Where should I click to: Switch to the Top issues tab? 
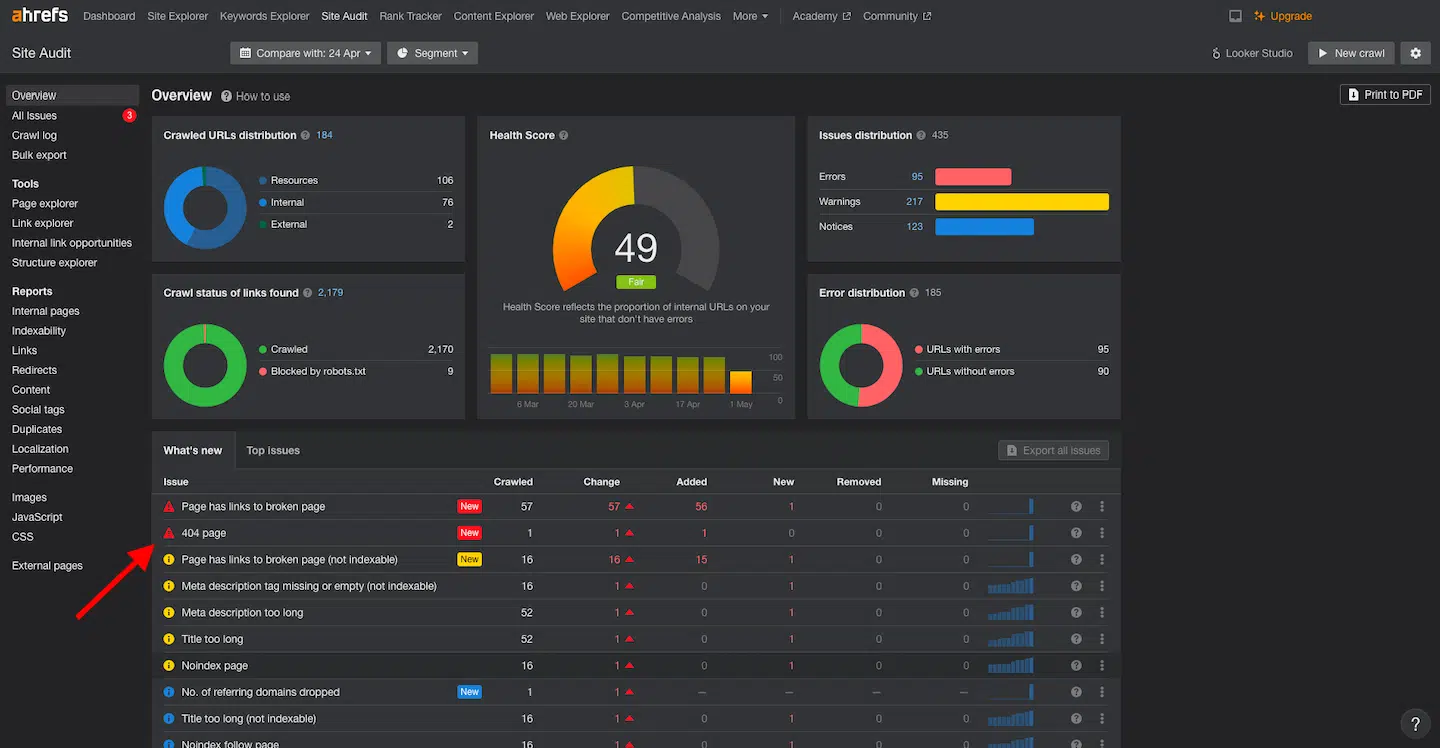tap(273, 450)
